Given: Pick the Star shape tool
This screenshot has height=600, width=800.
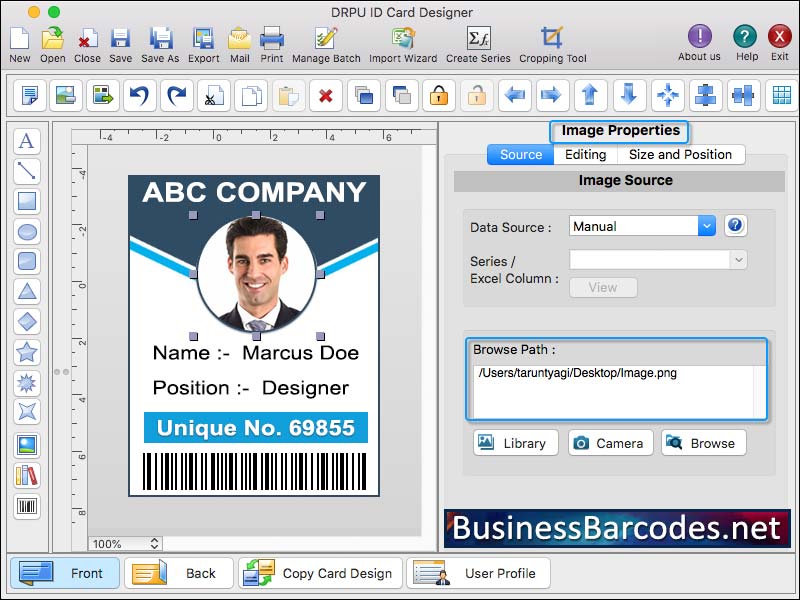Looking at the screenshot, I should click(x=27, y=353).
